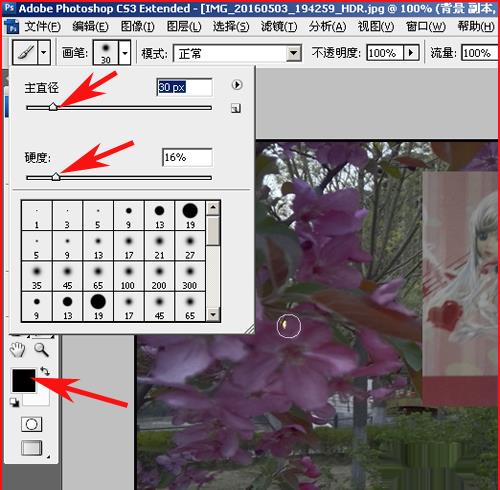Open the opacity slider arrow
Image resolution: width=500 pixels, height=490 pixels.
411,53
